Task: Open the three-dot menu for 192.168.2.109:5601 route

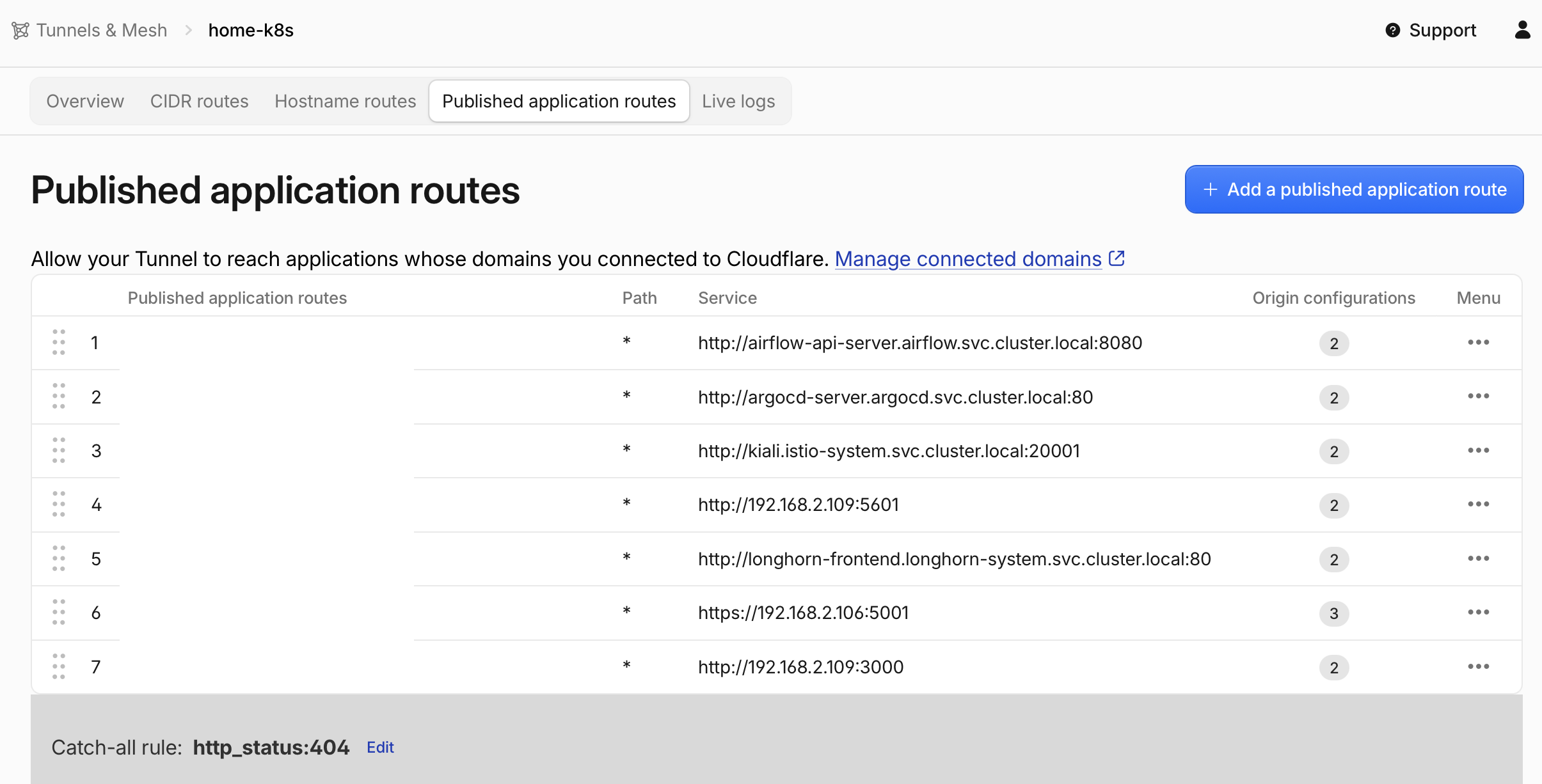Action: 1479,505
